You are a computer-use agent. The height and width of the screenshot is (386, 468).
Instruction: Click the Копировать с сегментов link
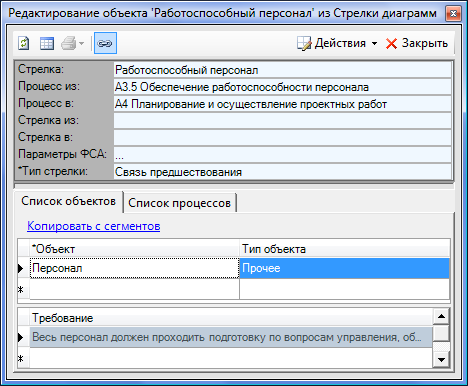pos(94,226)
